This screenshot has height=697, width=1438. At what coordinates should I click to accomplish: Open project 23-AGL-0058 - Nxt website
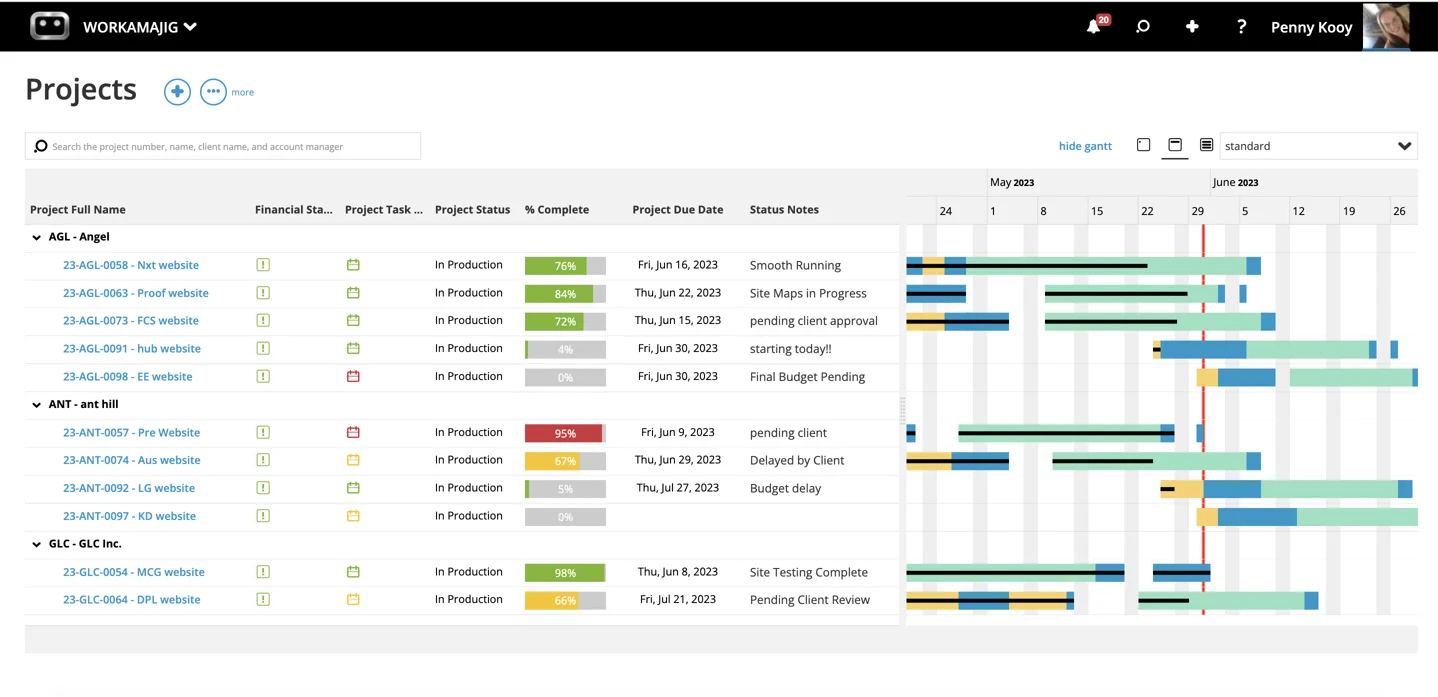[131, 265]
